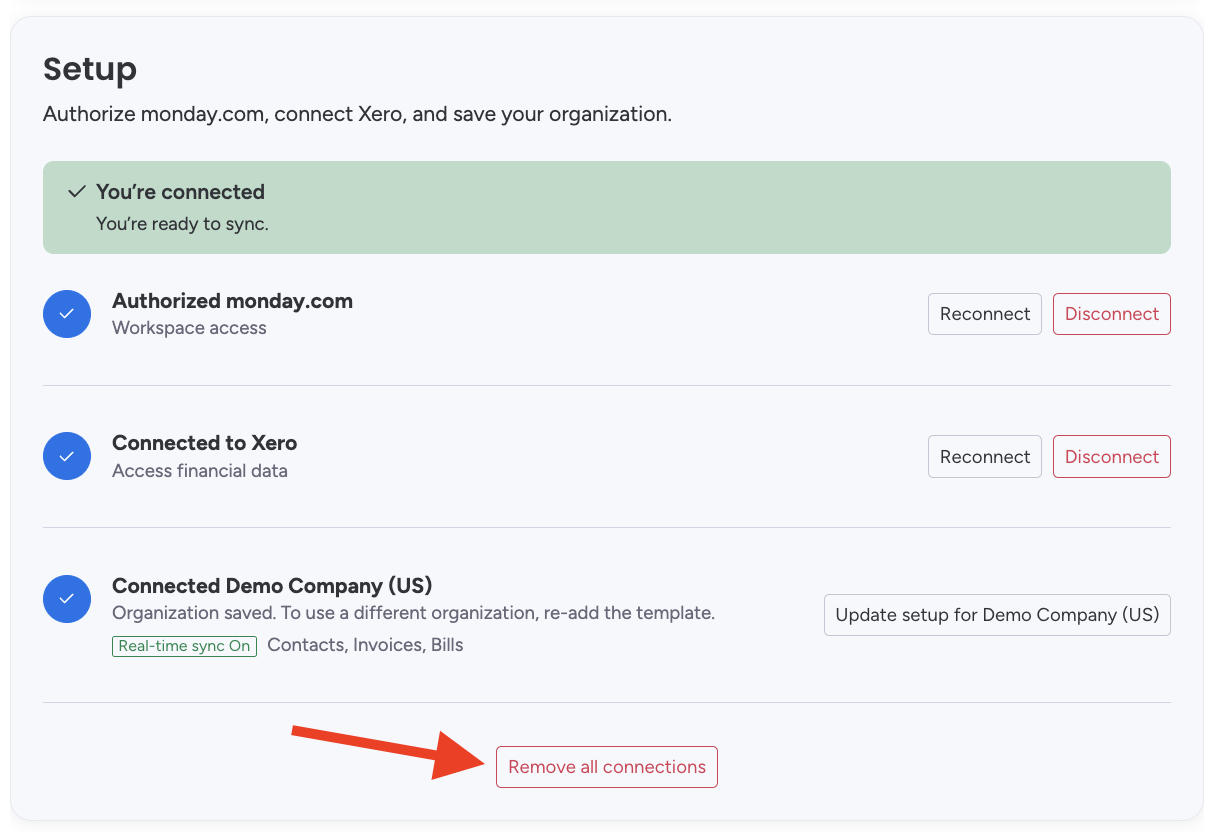Screen dimensions: 1214x832
Task: Click the Workspace access description
Action: tap(189, 328)
